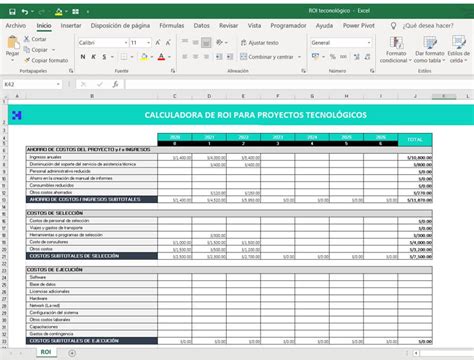Increase font size with the large A

(x=158, y=43)
